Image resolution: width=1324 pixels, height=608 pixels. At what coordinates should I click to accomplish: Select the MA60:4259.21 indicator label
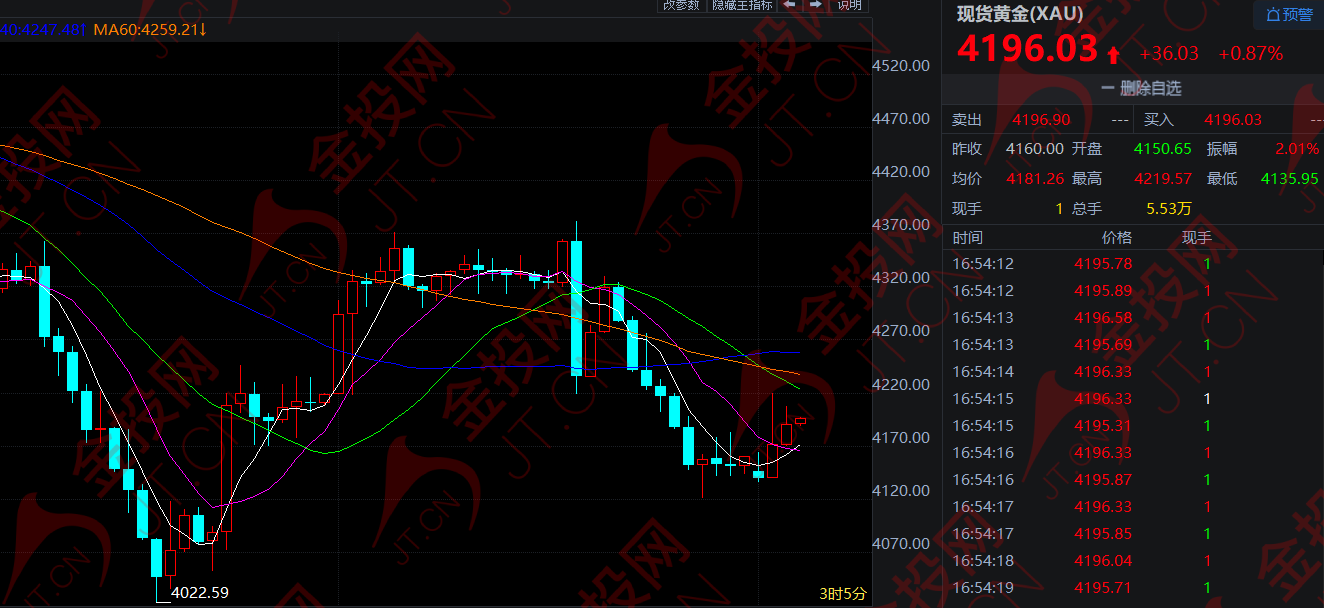point(150,30)
